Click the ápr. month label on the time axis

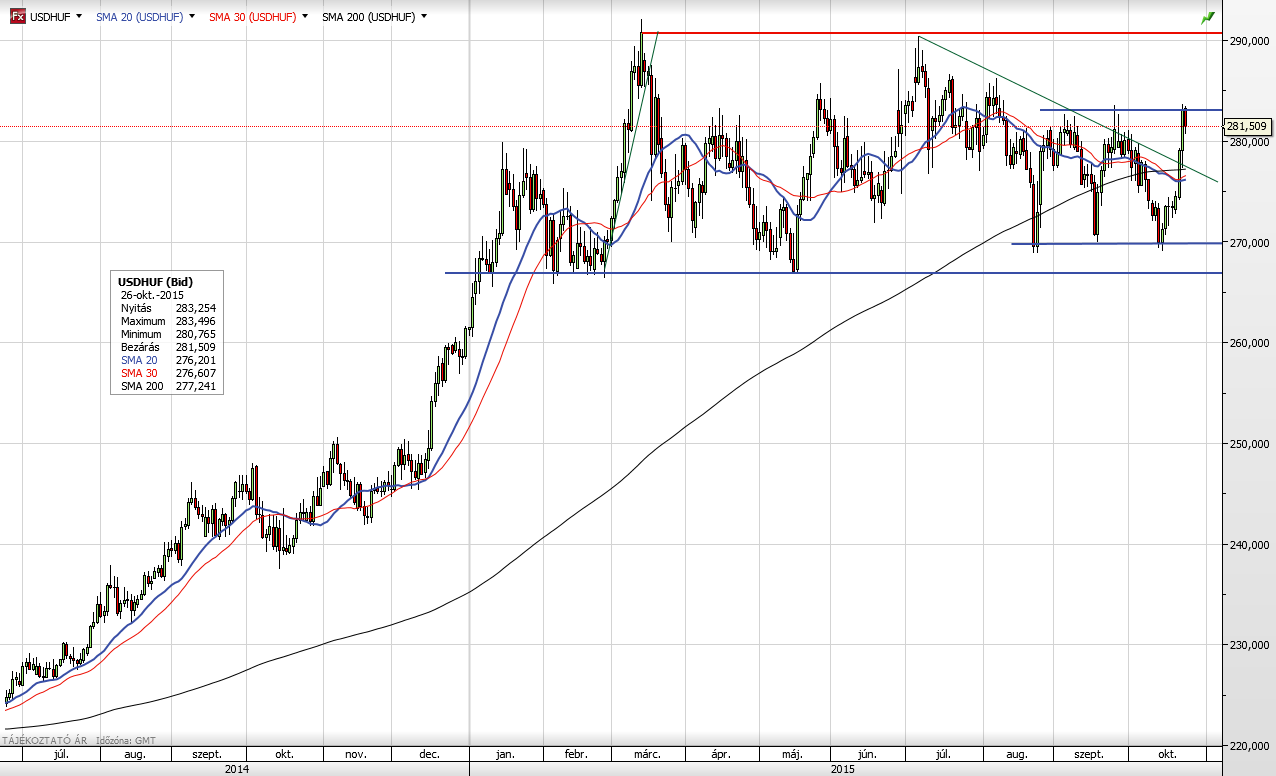point(719,755)
